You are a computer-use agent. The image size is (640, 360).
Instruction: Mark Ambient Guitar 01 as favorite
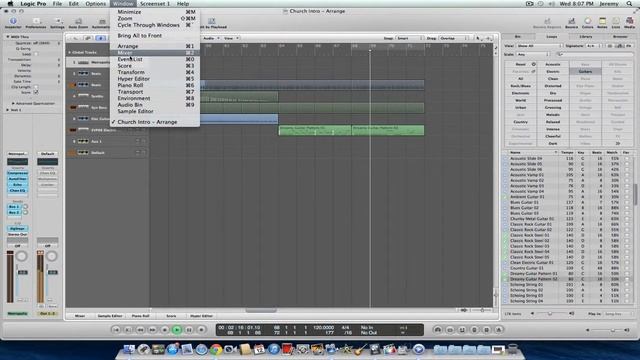click(x=627, y=197)
